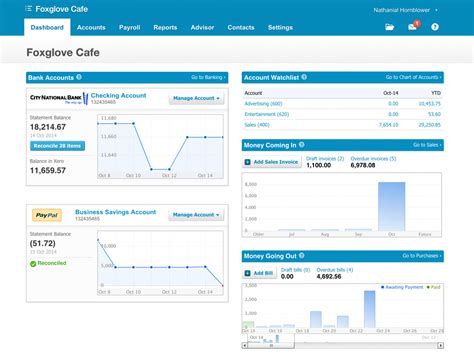Screen dimensions: 474x362
Task: Open the Reports menu tab
Action: tap(165, 28)
